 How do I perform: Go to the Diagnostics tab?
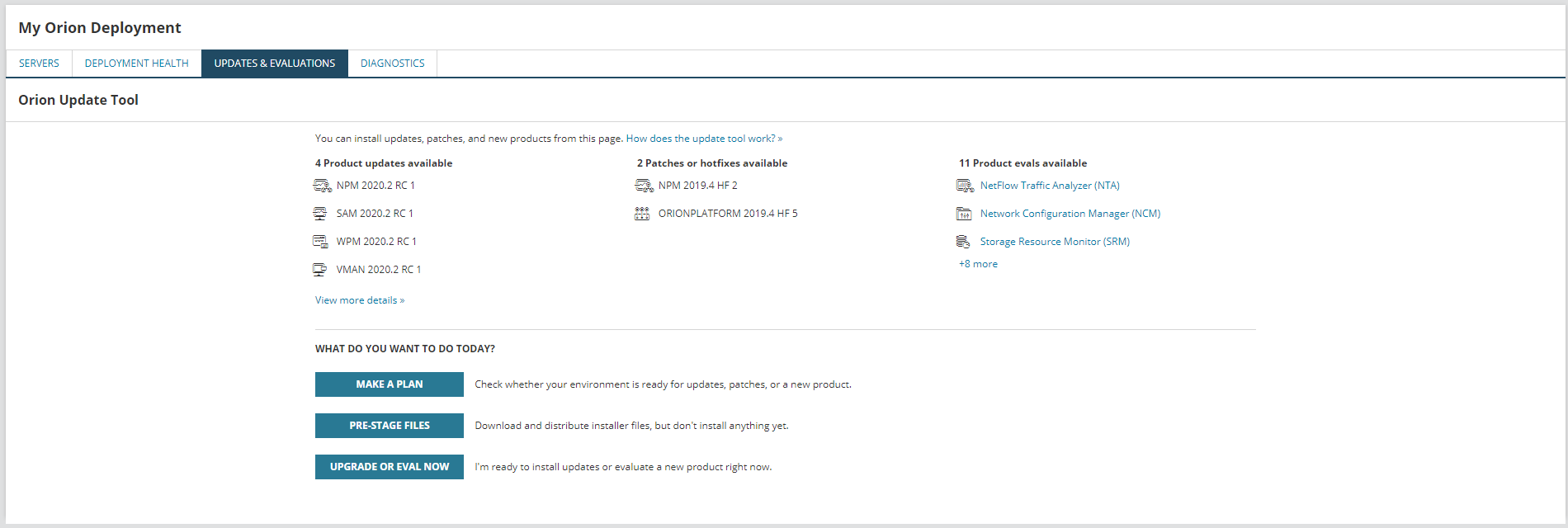393,64
